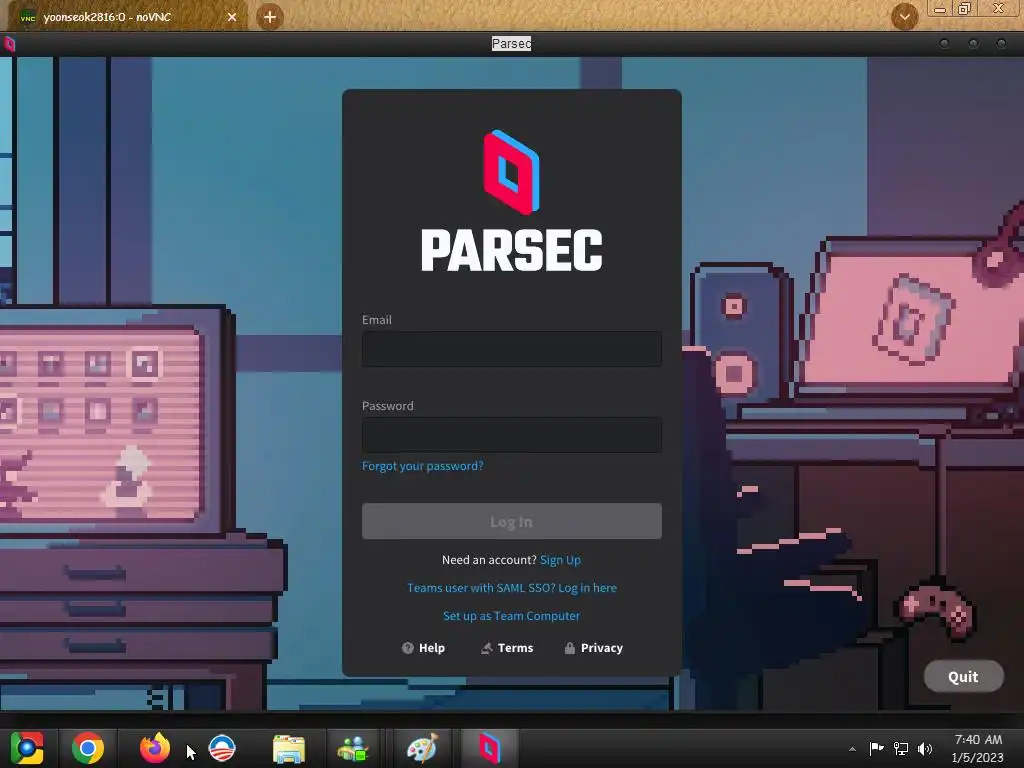
Task: Open a new browser tab with plus button
Action: point(270,17)
